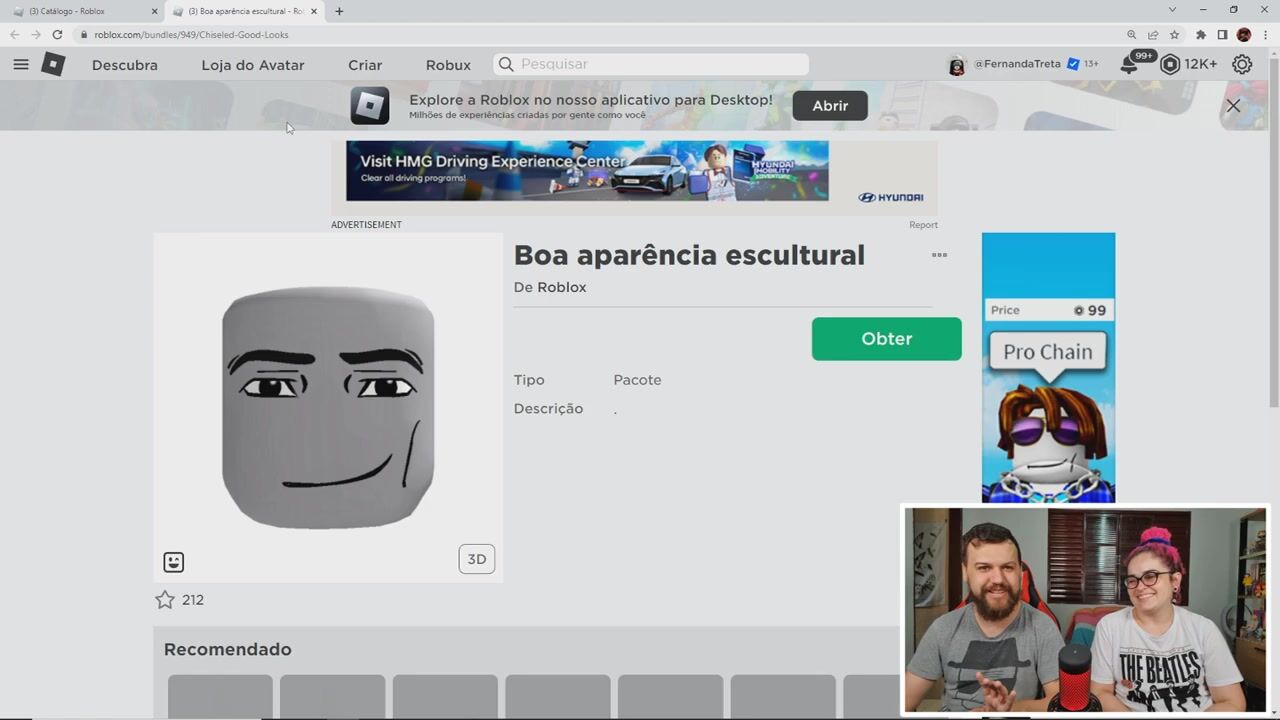1280x720 pixels.
Task: Click the share page icon
Action: [1153, 34]
